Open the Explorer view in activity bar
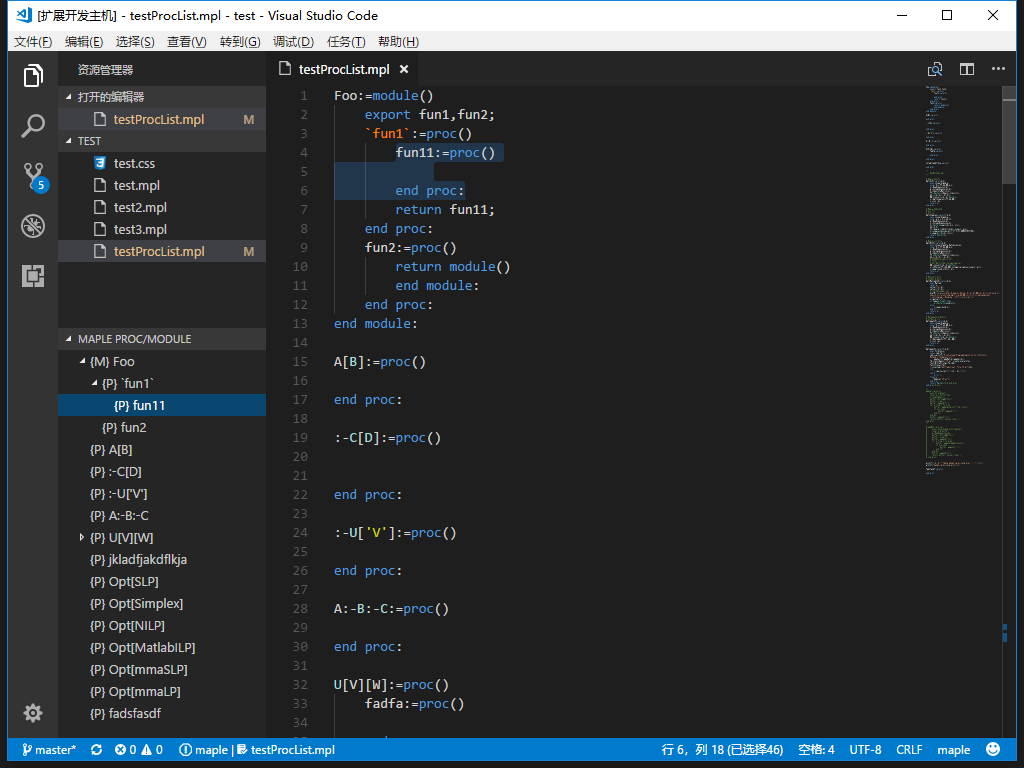This screenshot has width=1024, height=768. pyautogui.click(x=33, y=76)
